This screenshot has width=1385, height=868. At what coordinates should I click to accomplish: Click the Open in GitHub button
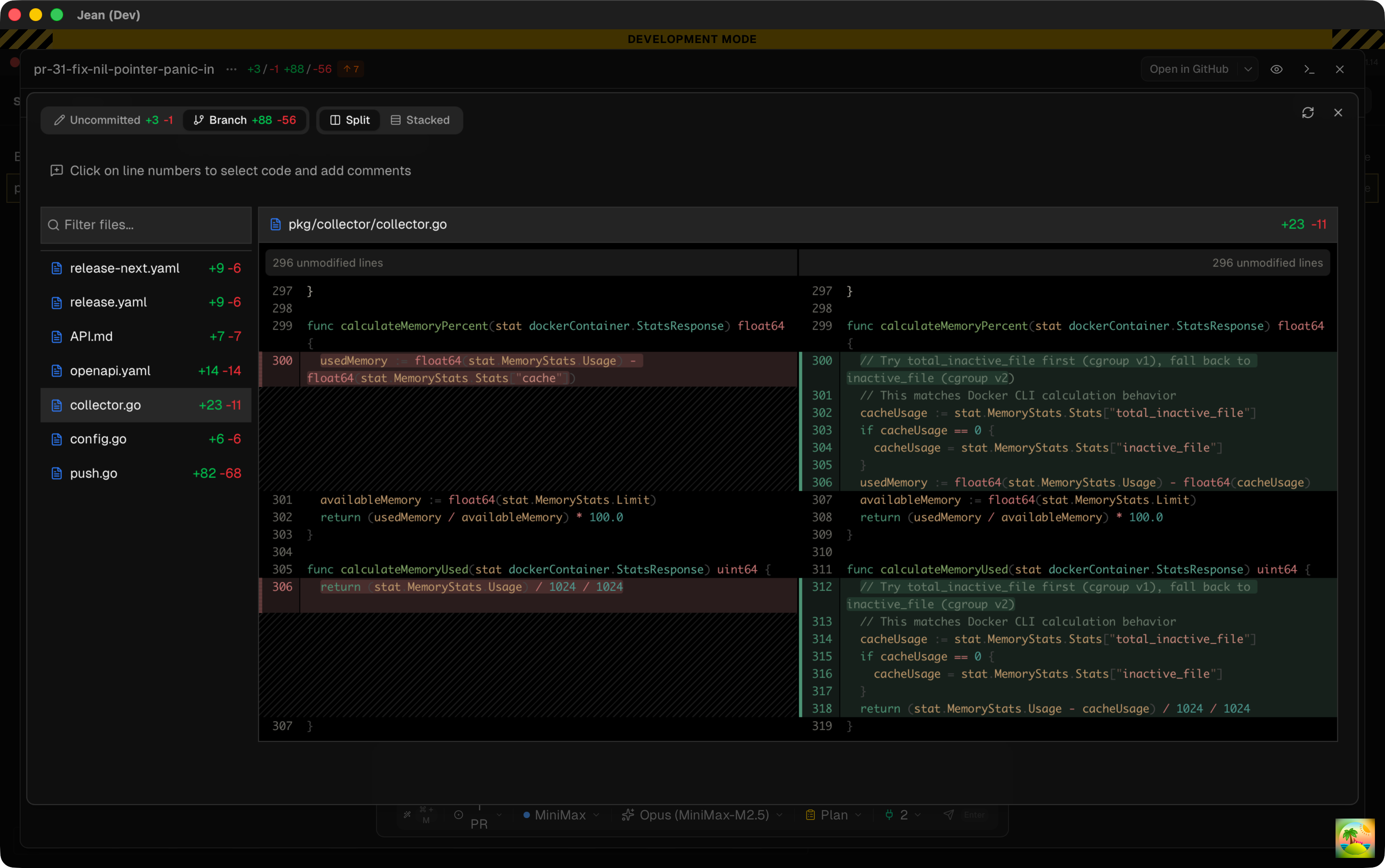pyautogui.click(x=1188, y=69)
